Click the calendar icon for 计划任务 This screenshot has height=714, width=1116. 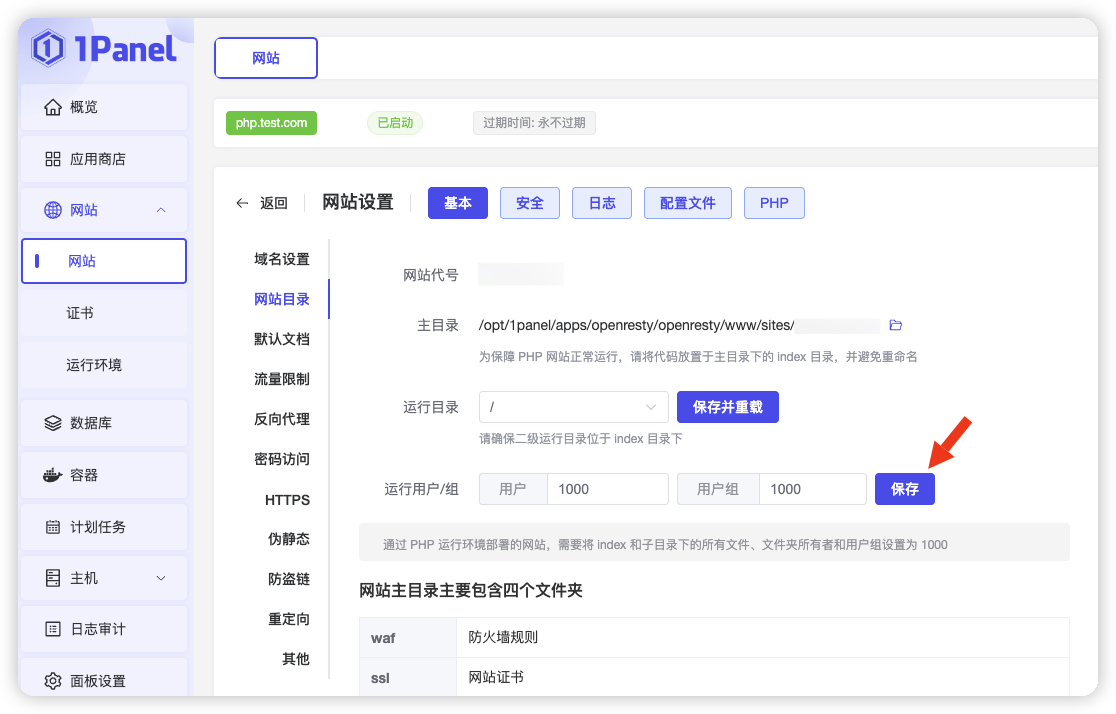pyautogui.click(x=53, y=527)
